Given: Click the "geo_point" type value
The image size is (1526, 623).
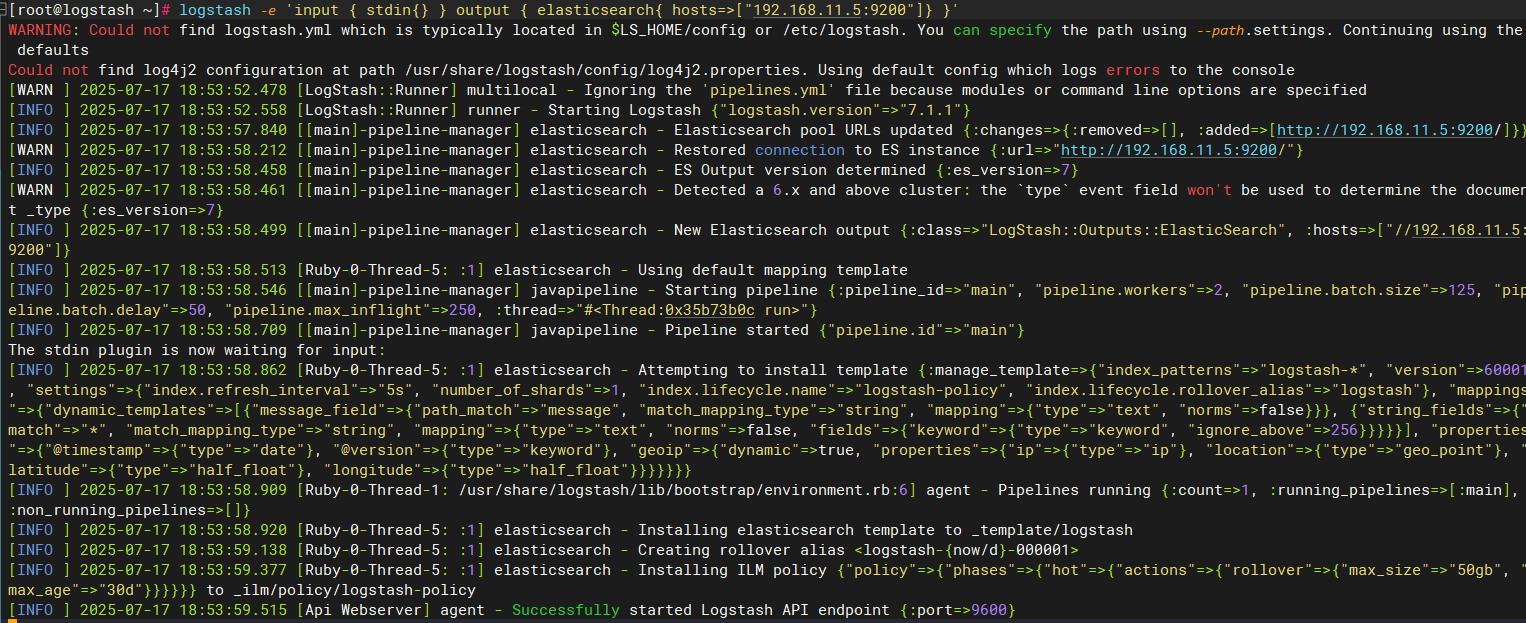Looking at the screenshot, I should point(1441,450).
